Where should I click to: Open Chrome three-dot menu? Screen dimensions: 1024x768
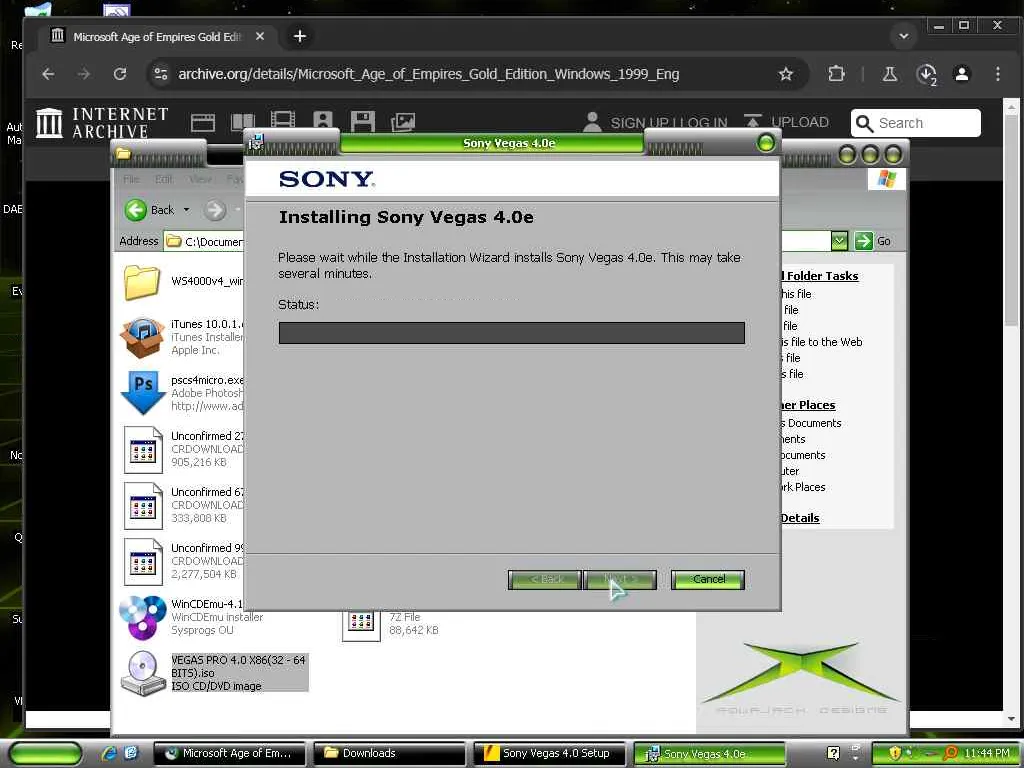[x=998, y=74]
